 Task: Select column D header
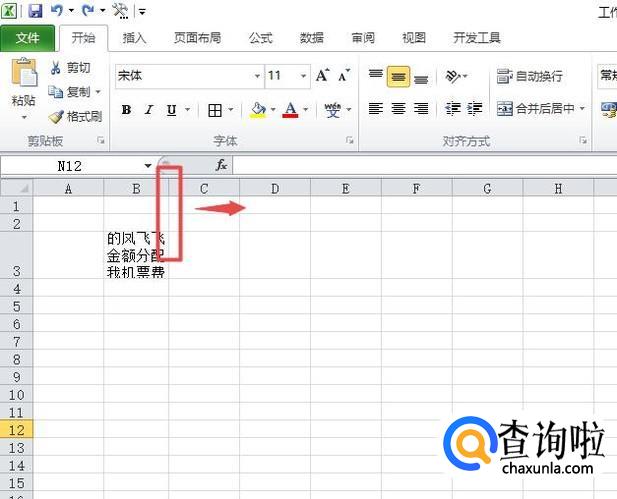point(275,189)
